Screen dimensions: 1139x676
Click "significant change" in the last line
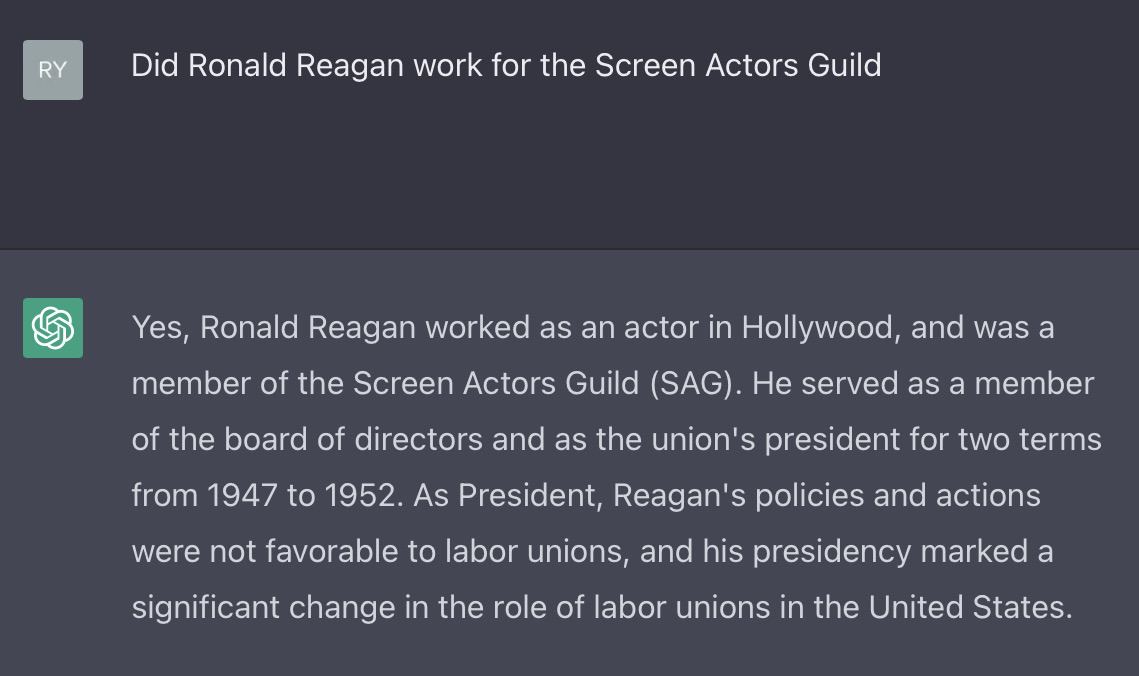[x=264, y=608]
